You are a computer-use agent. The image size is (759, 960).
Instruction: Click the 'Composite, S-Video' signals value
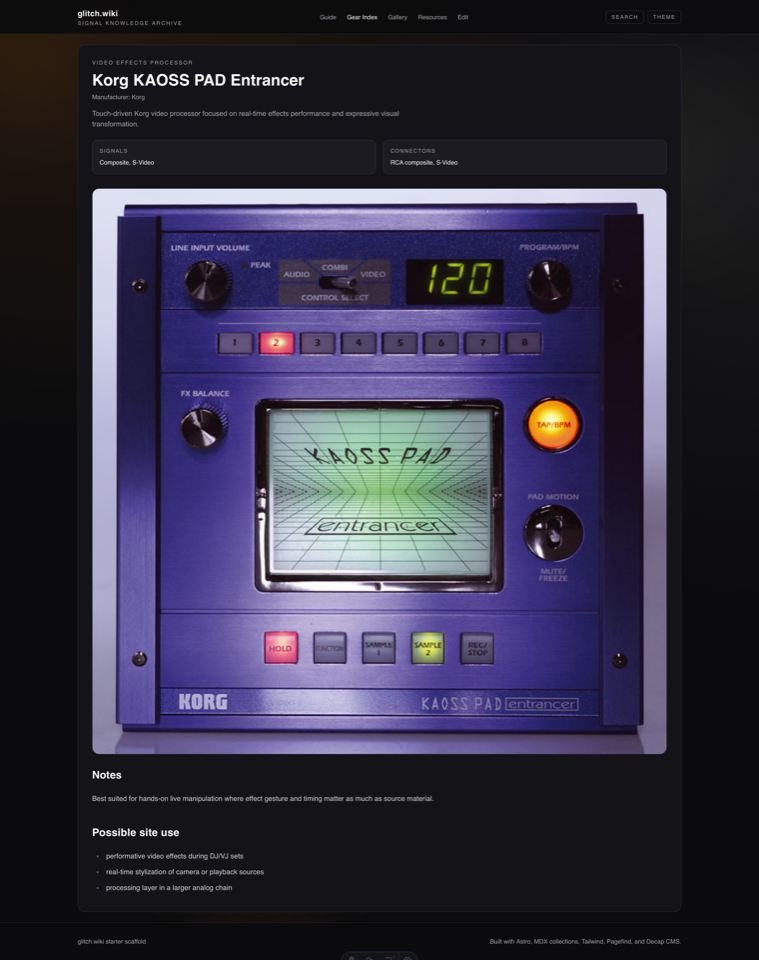tap(127, 163)
